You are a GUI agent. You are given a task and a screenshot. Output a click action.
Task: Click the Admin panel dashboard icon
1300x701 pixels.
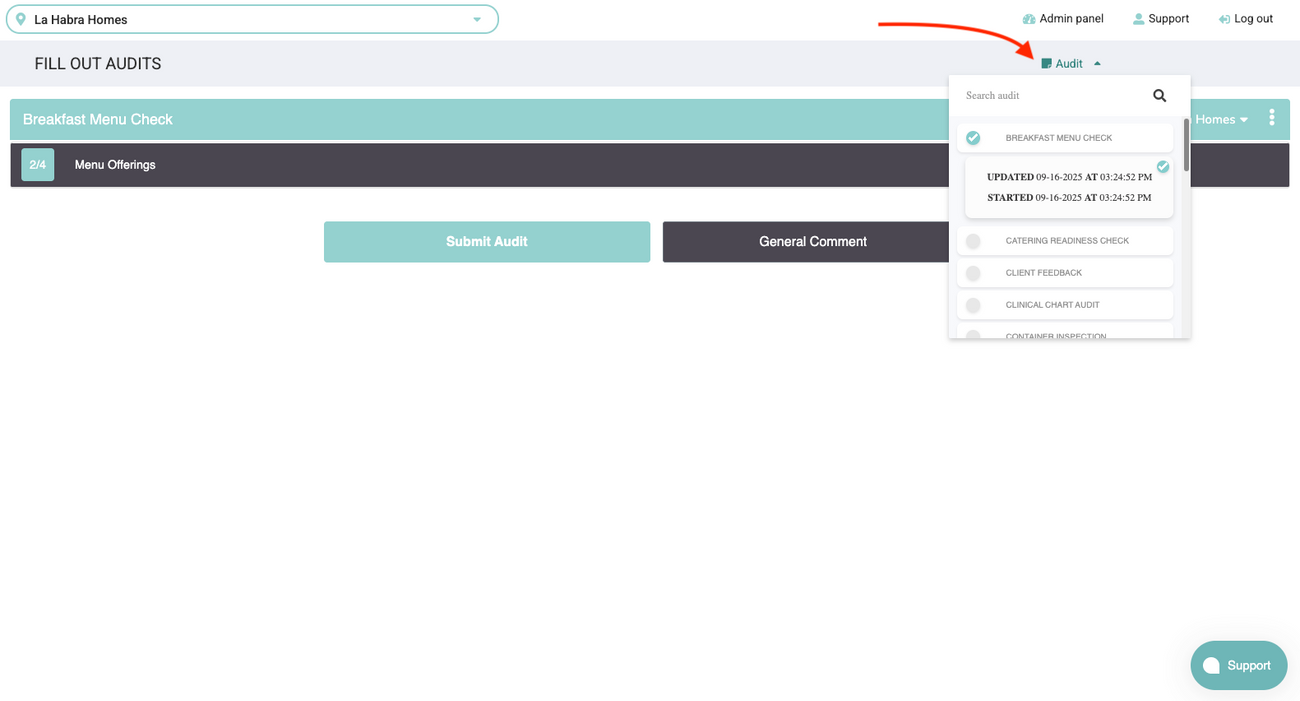(x=1029, y=19)
